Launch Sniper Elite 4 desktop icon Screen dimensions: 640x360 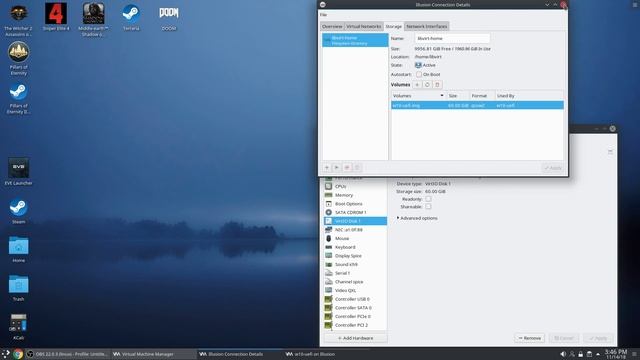pos(56,17)
